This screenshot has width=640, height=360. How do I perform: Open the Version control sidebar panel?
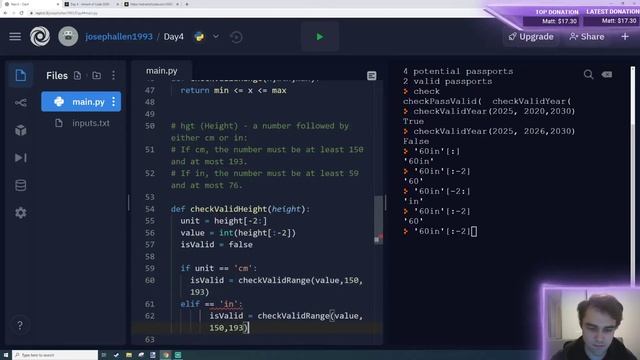point(20,102)
